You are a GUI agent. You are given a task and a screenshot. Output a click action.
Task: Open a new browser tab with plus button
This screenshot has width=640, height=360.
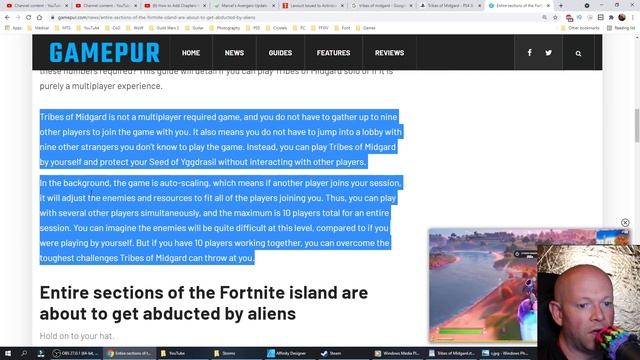[561, 6]
